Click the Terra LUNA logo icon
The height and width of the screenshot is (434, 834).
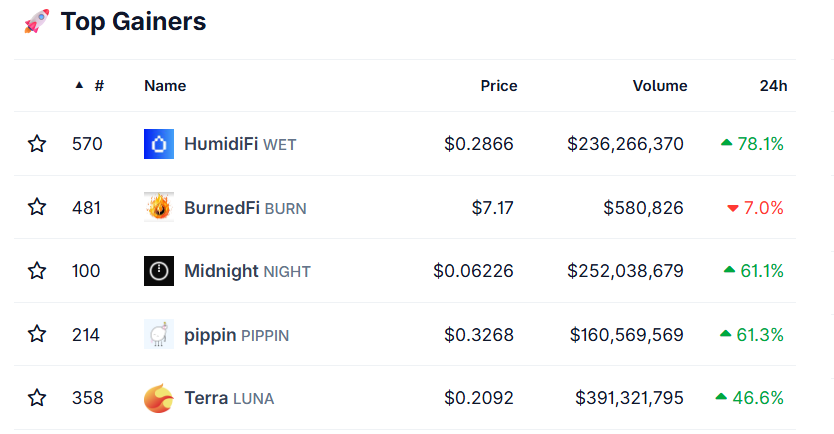click(x=159, y=398)
